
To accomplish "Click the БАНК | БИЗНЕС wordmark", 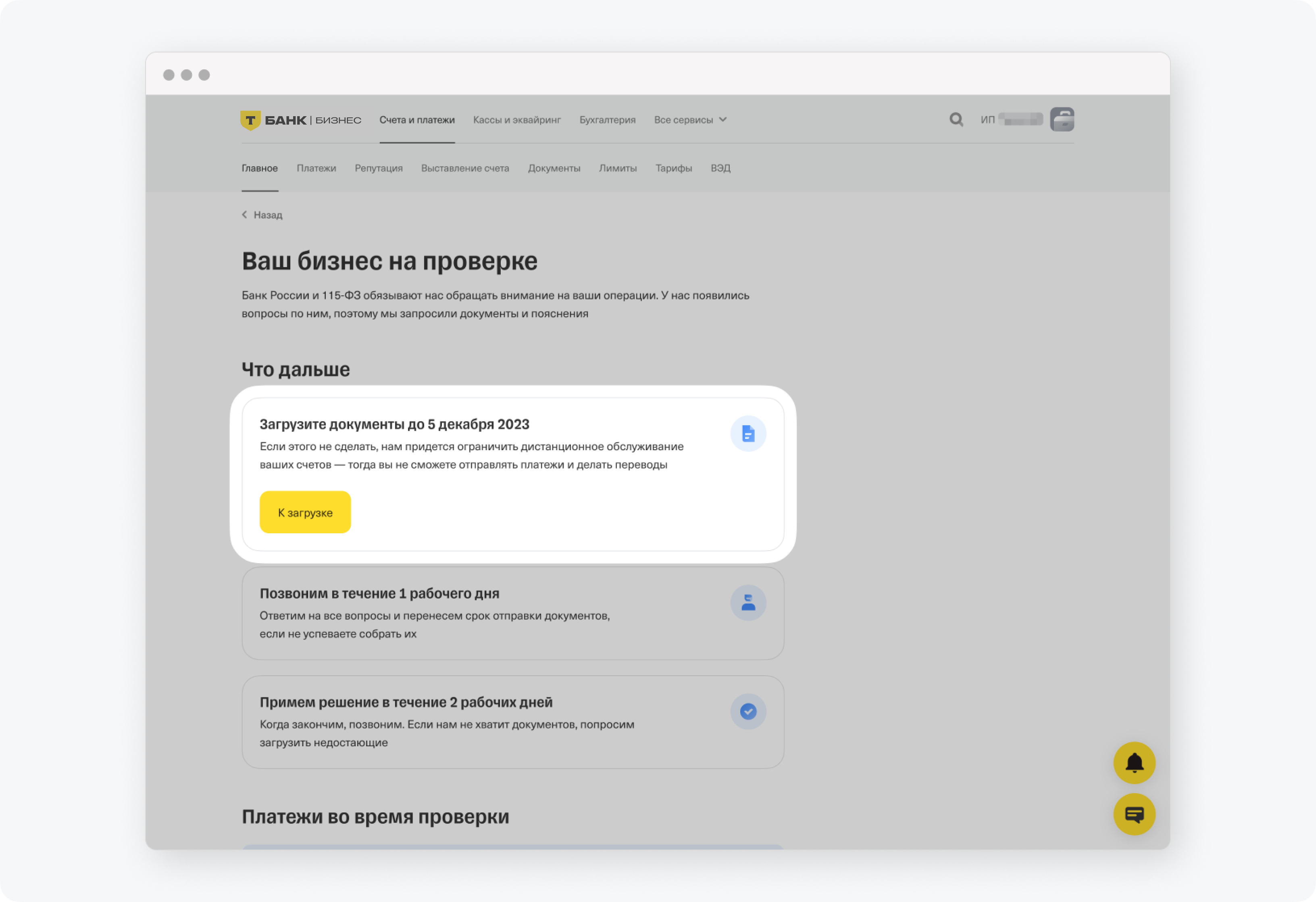I will (312, 120).
